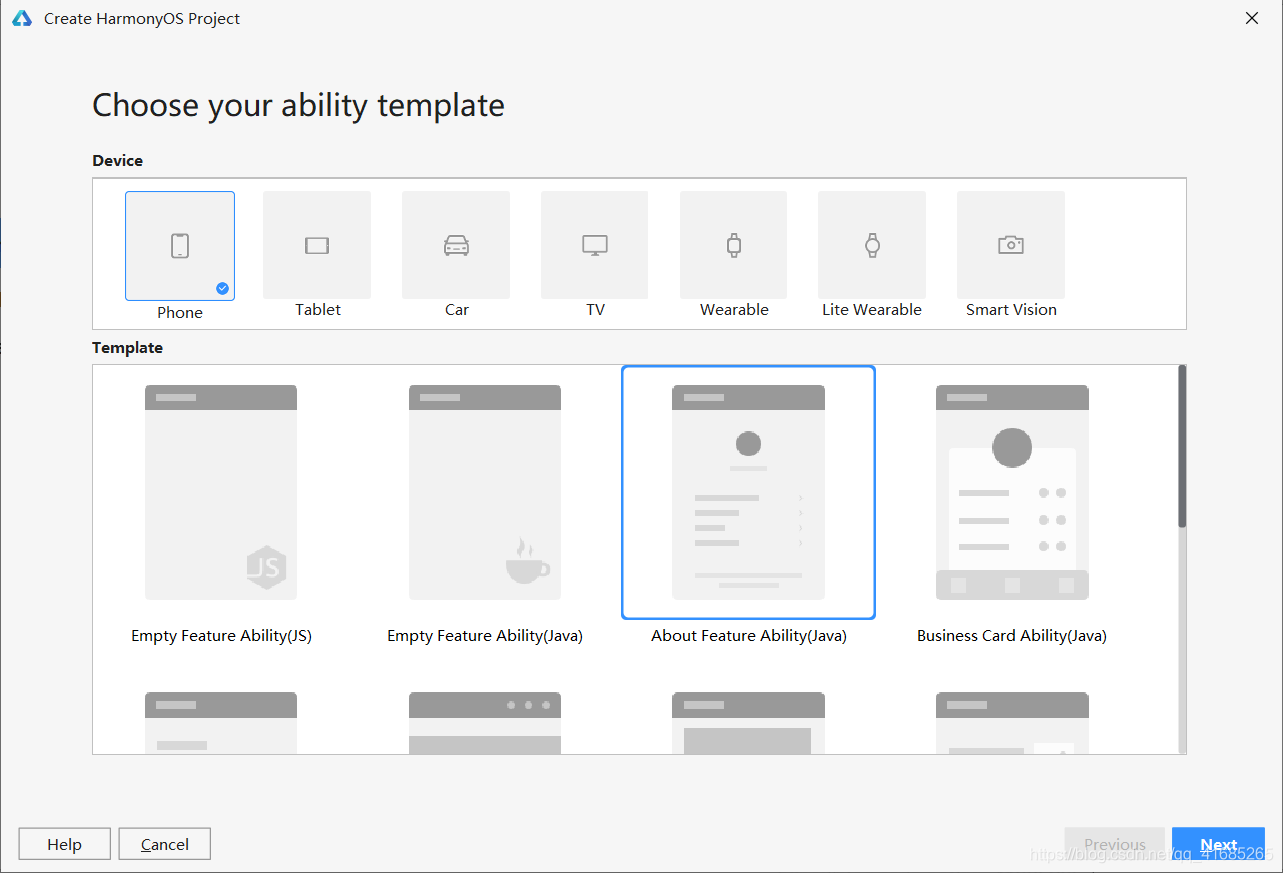Click the "Lite Wearable" device label
The width and height of the screenshot is (1283, 873).
click(872, 310)
